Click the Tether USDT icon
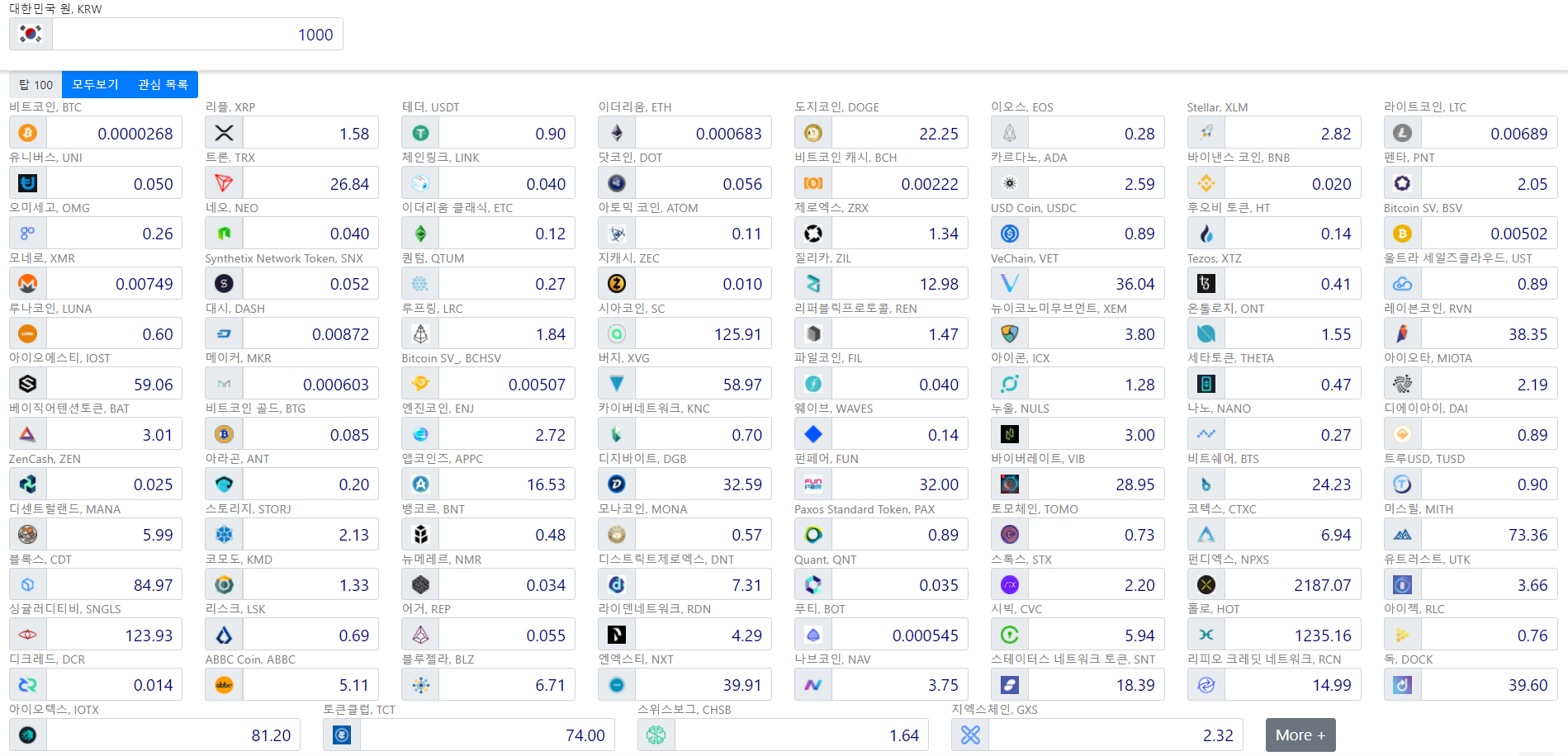The image size is (1568, 756). click(x=420, y=134)
